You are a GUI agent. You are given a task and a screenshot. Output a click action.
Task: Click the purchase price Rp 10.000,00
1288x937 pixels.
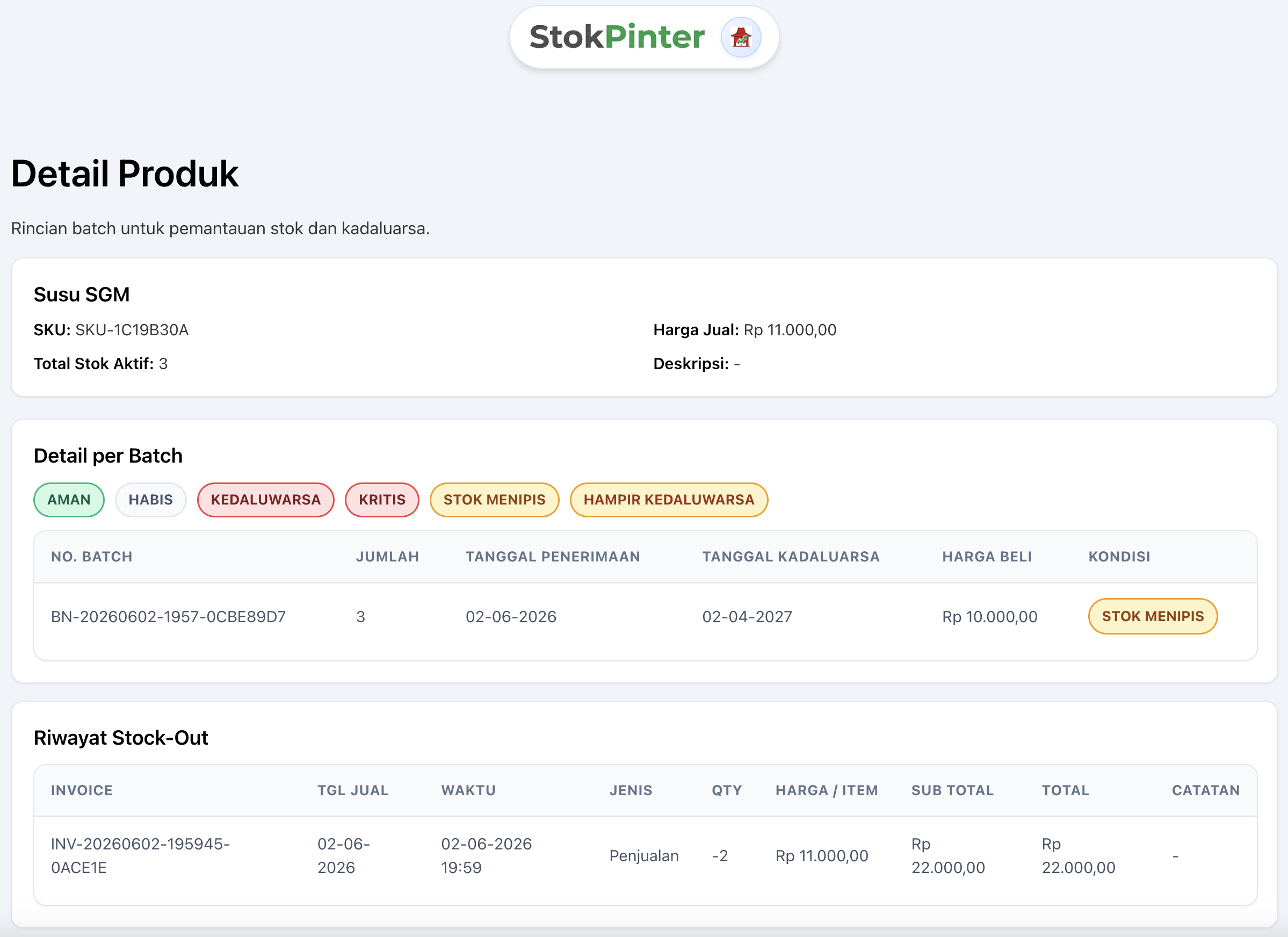click(989, 617)
